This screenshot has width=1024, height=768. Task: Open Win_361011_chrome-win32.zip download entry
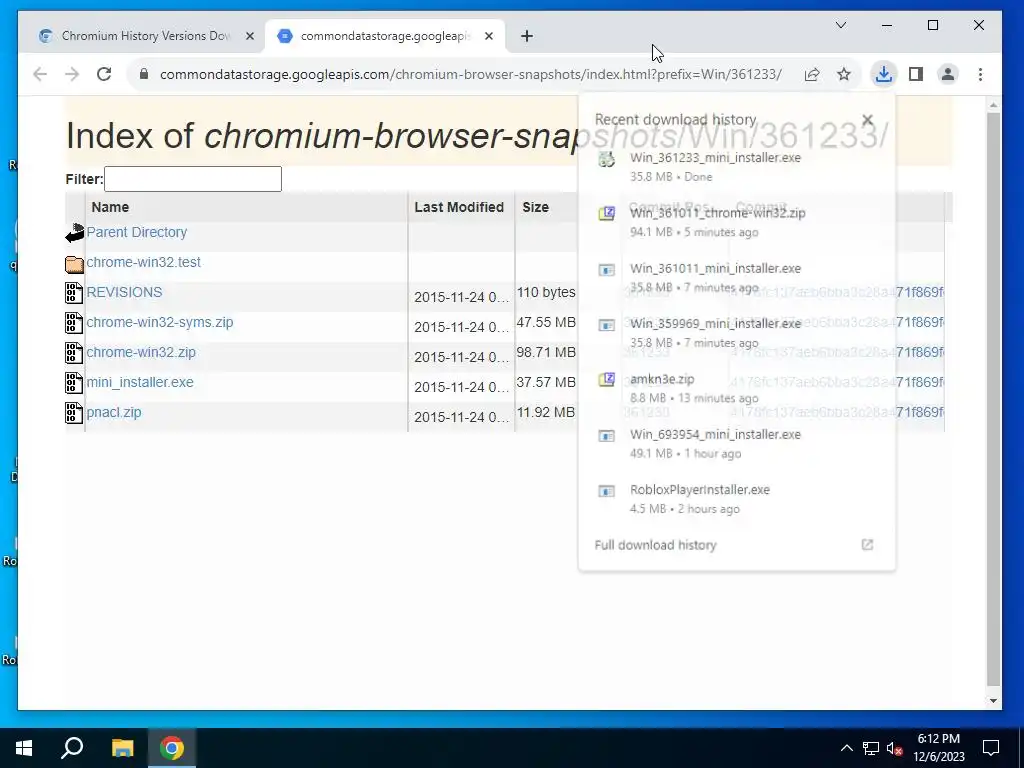(737, 222)
